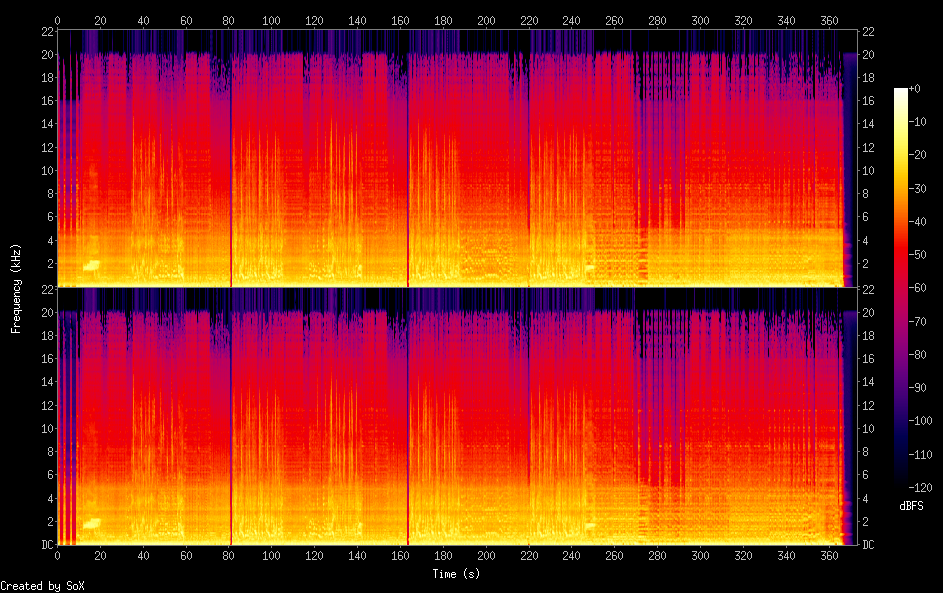
Task: Click the "180" tick on the bottom time axis
Action: click(x=443, y=556)
